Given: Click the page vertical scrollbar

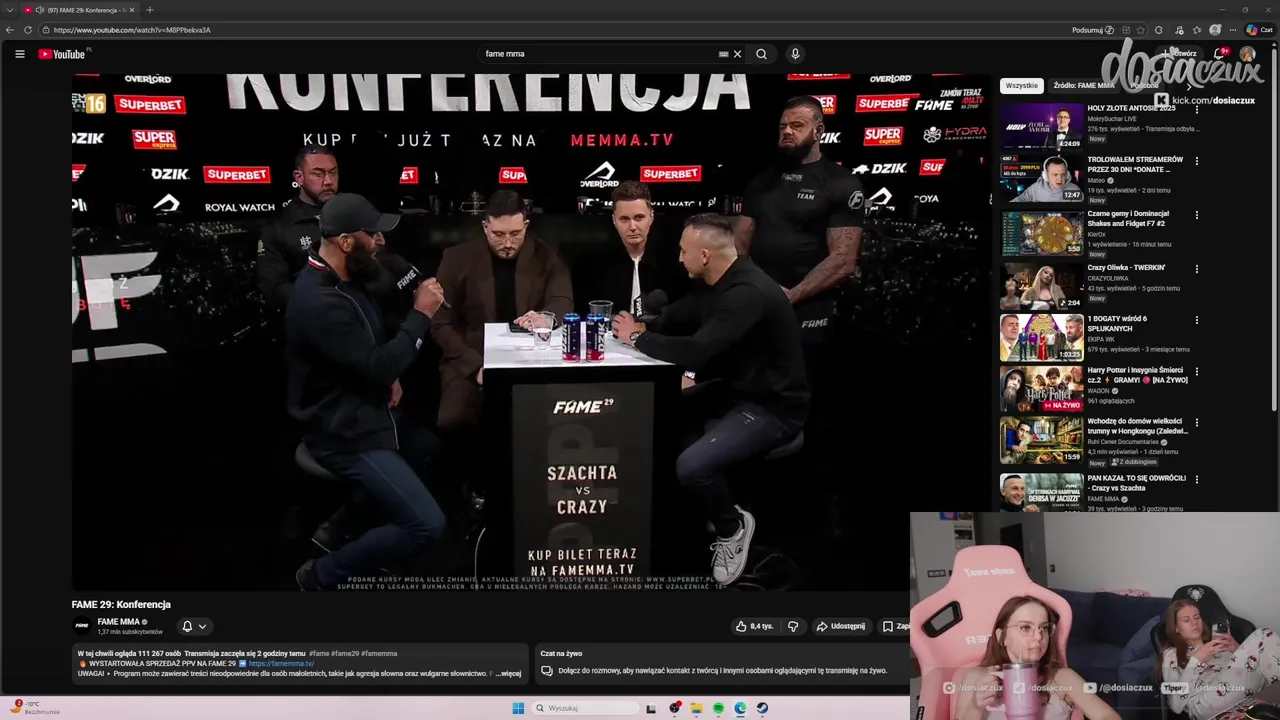Looking at the screenshot, I should [x=1275, y=230].
